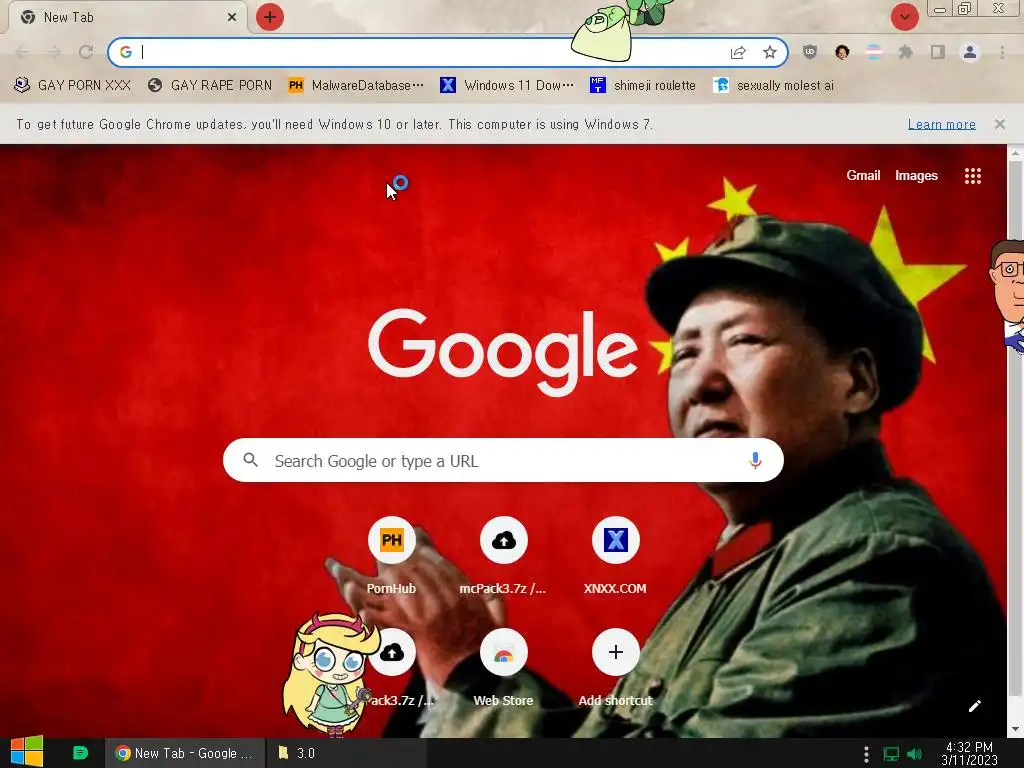Click the forward navigation arrow
The image size is (1024, 768).
click(x=54, y=52)
